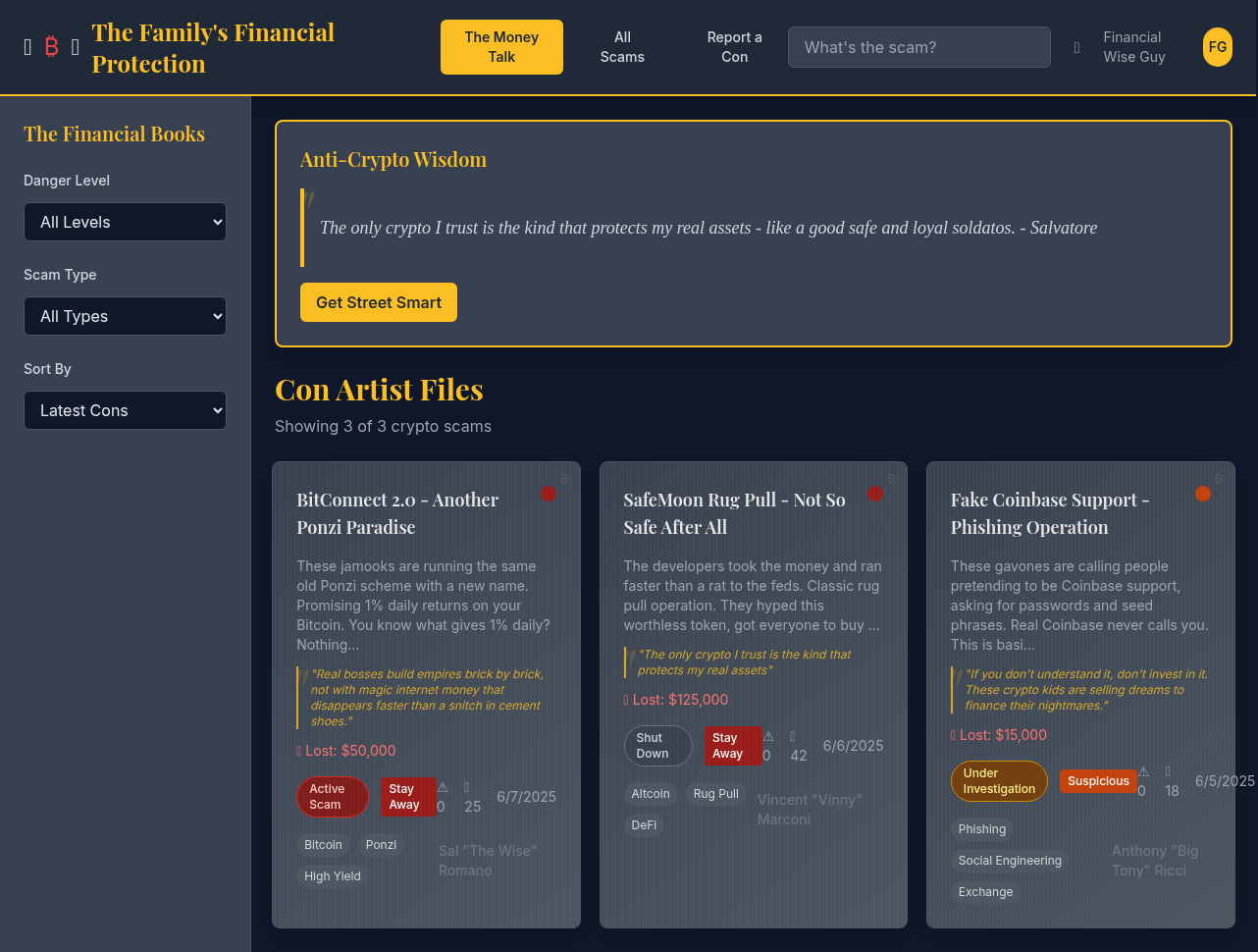The width and height of the screenshot is (1258, 952).
Task: Select the small icon left of the Bitcoin logo
Action: coord(26,46)
